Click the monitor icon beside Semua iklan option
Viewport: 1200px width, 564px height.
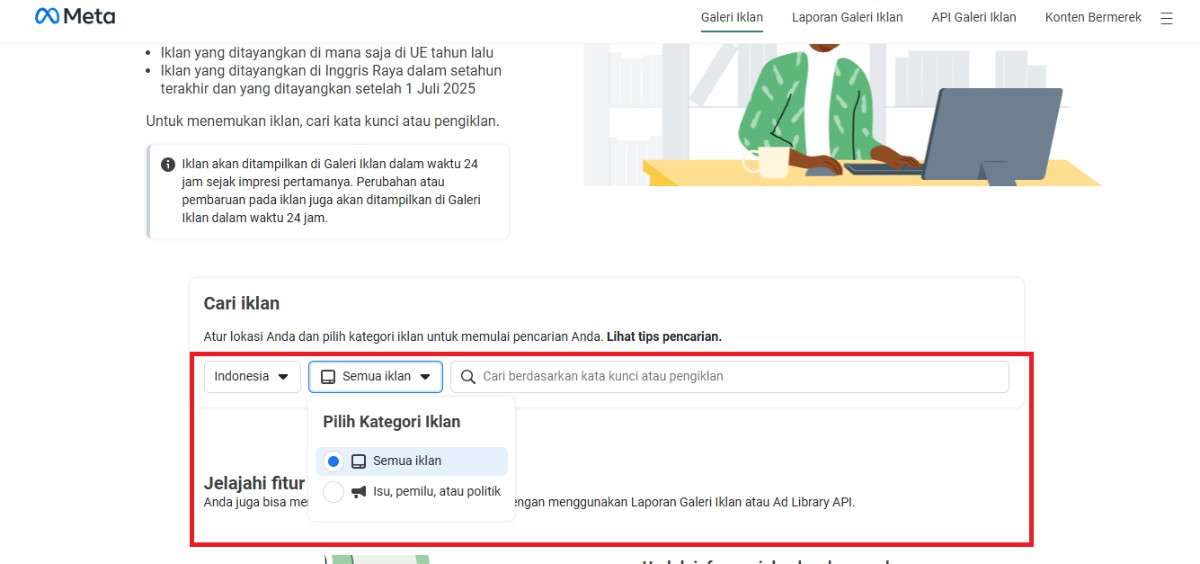(x=359, y=461)
